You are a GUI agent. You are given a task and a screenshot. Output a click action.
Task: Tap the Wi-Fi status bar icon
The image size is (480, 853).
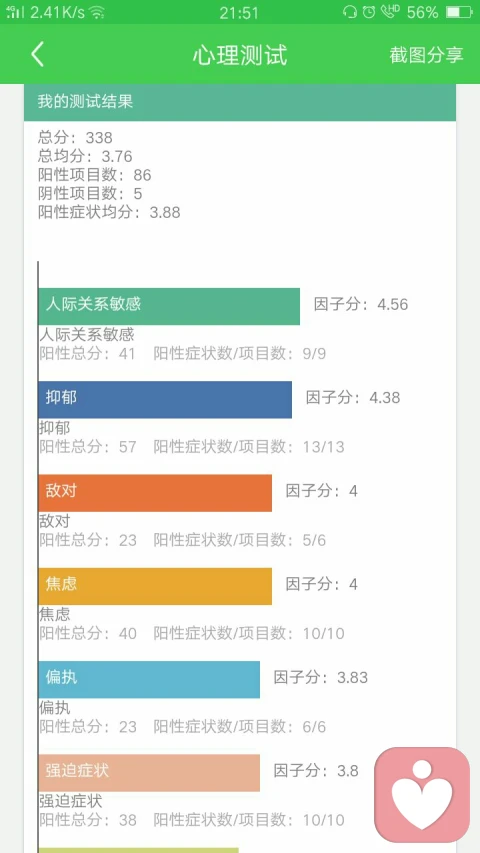coord(97,13)
